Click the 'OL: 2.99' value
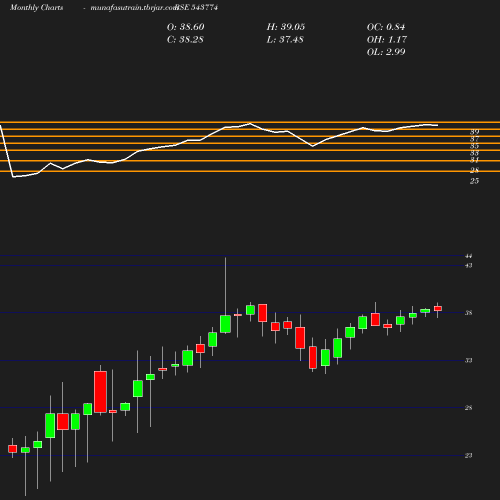 click(x=386, y=52)
